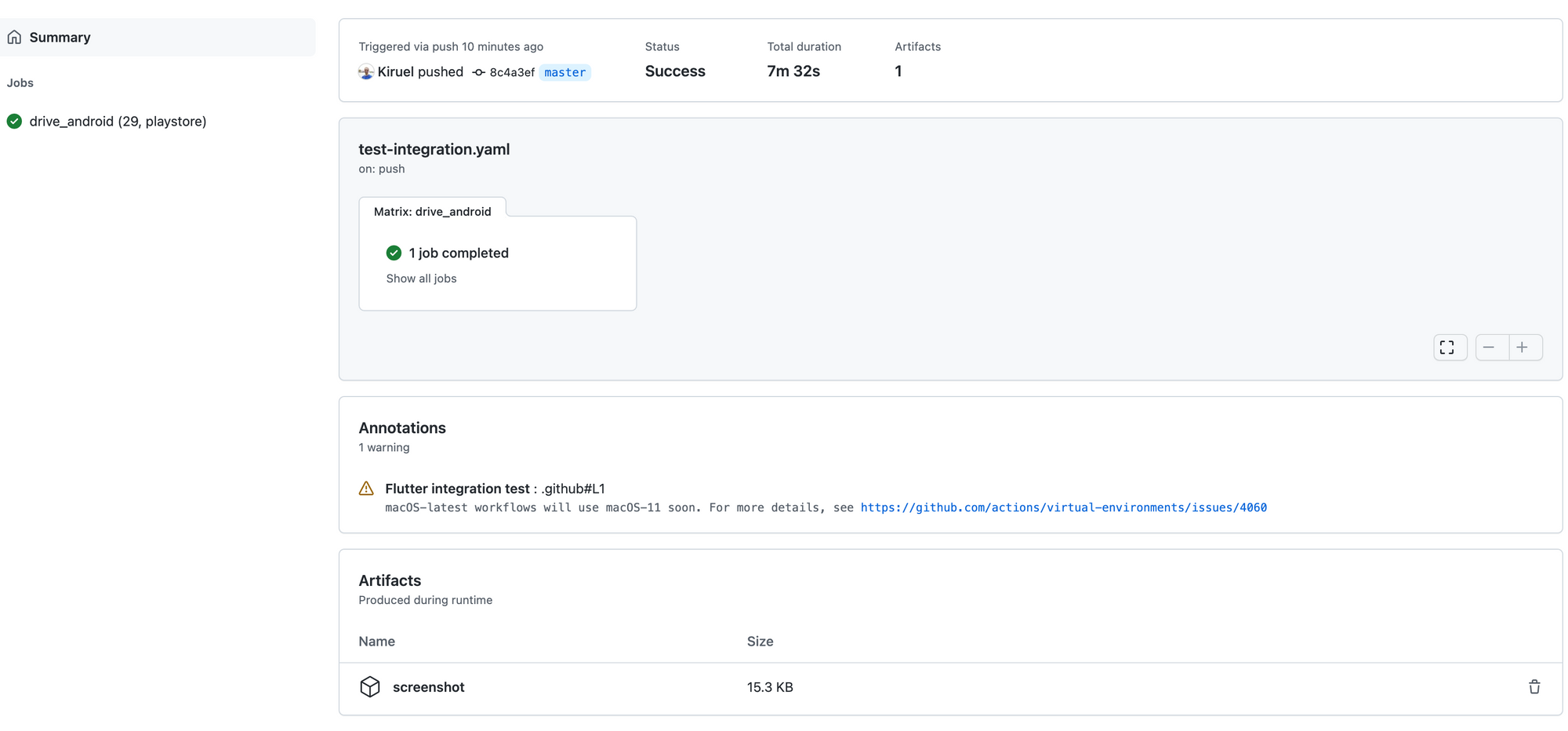Screen dimensions: 1568x731
Task: Open the virtual-environments issues/4060 link
Action: [1063, 507]
